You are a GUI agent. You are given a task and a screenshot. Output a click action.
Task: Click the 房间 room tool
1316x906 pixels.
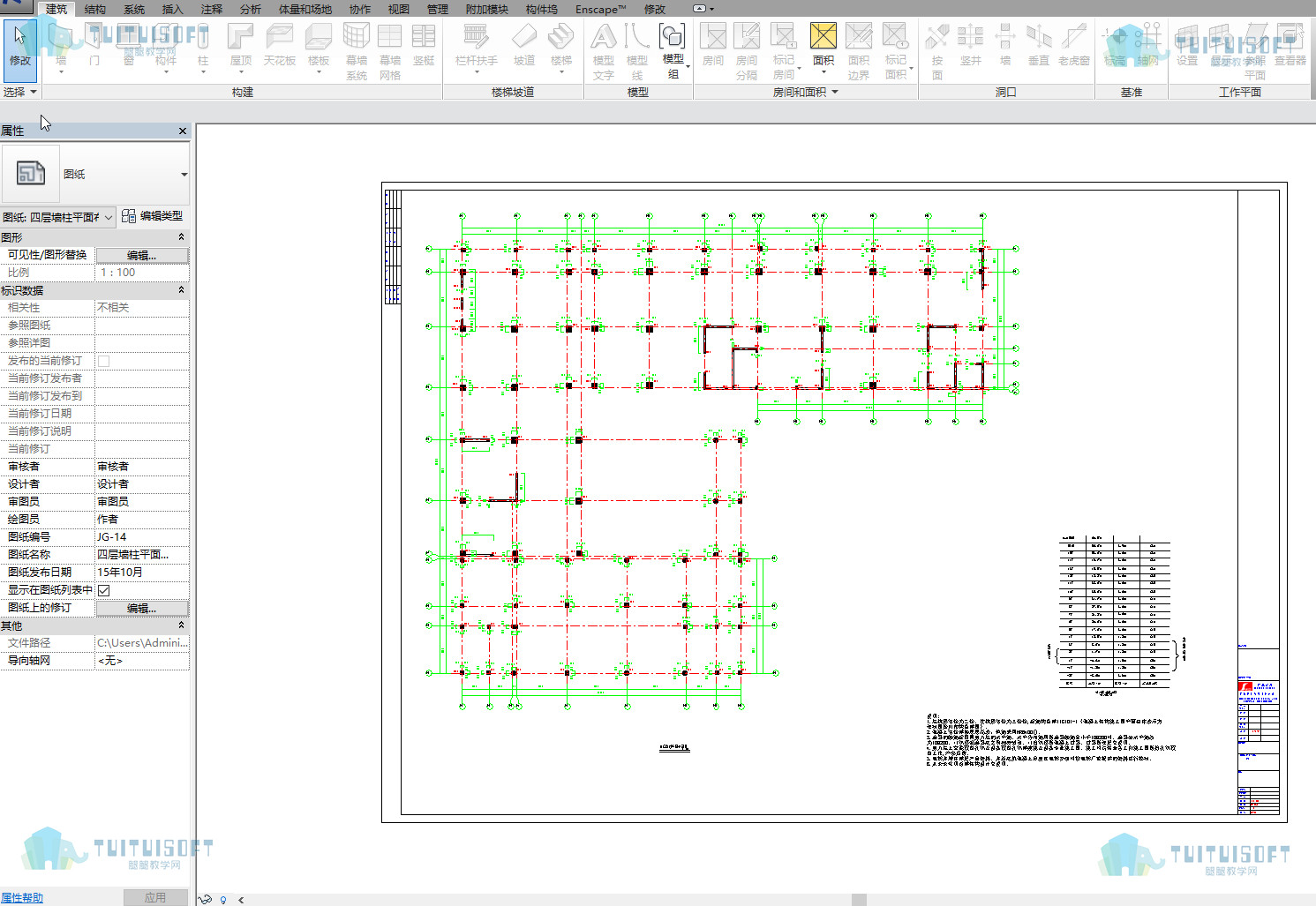(713, 46)
